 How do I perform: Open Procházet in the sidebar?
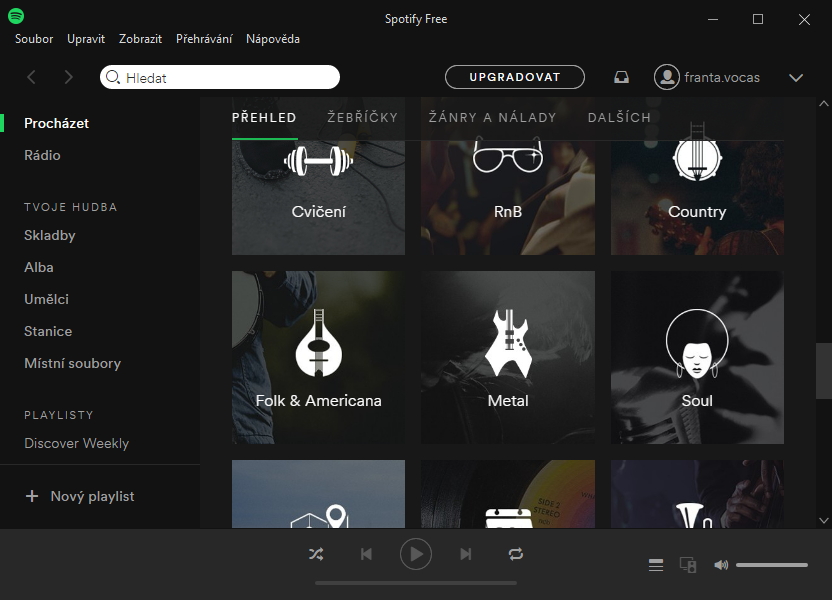tap(57, 123)
